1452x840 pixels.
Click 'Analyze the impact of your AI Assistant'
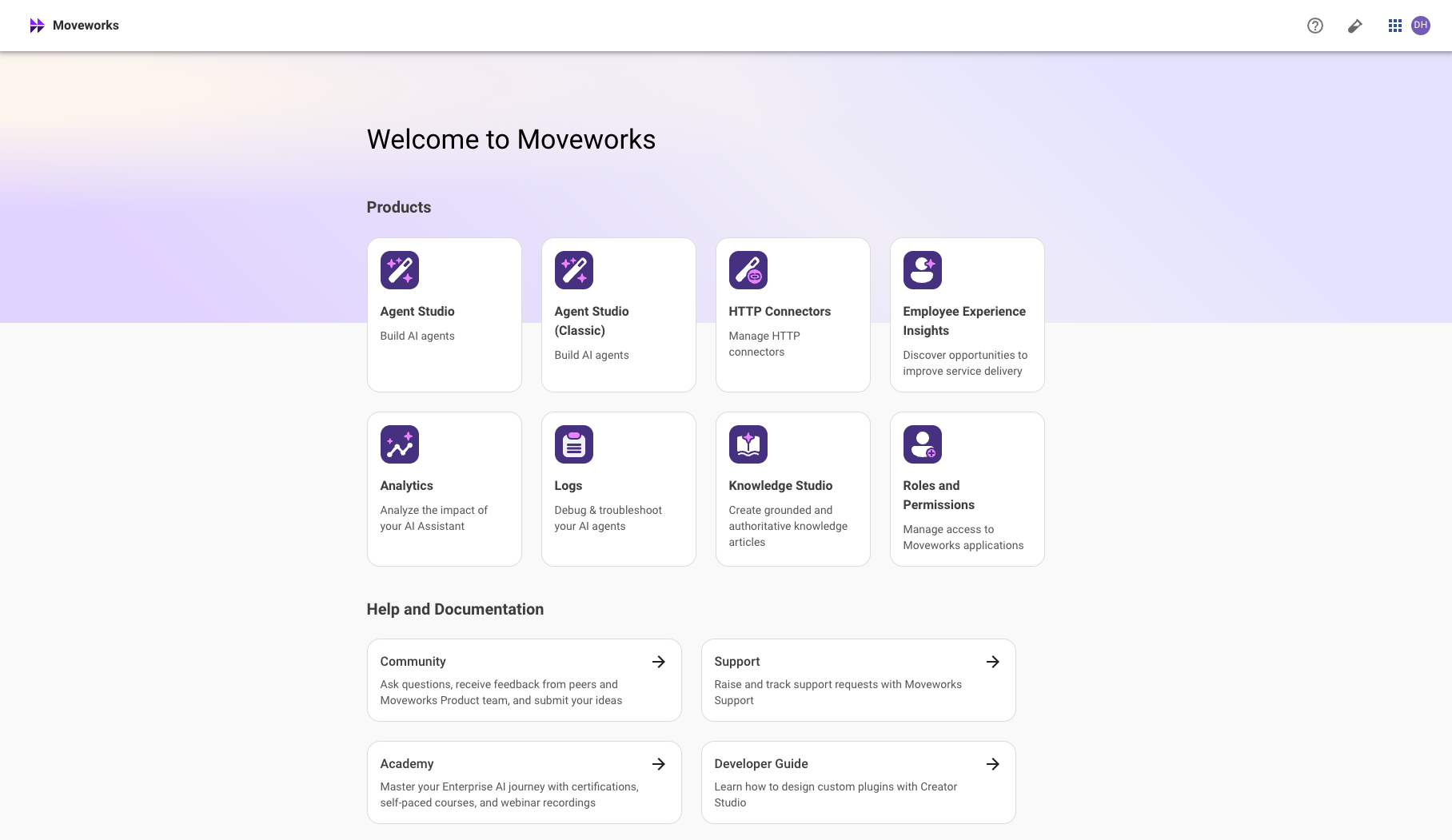434,519
